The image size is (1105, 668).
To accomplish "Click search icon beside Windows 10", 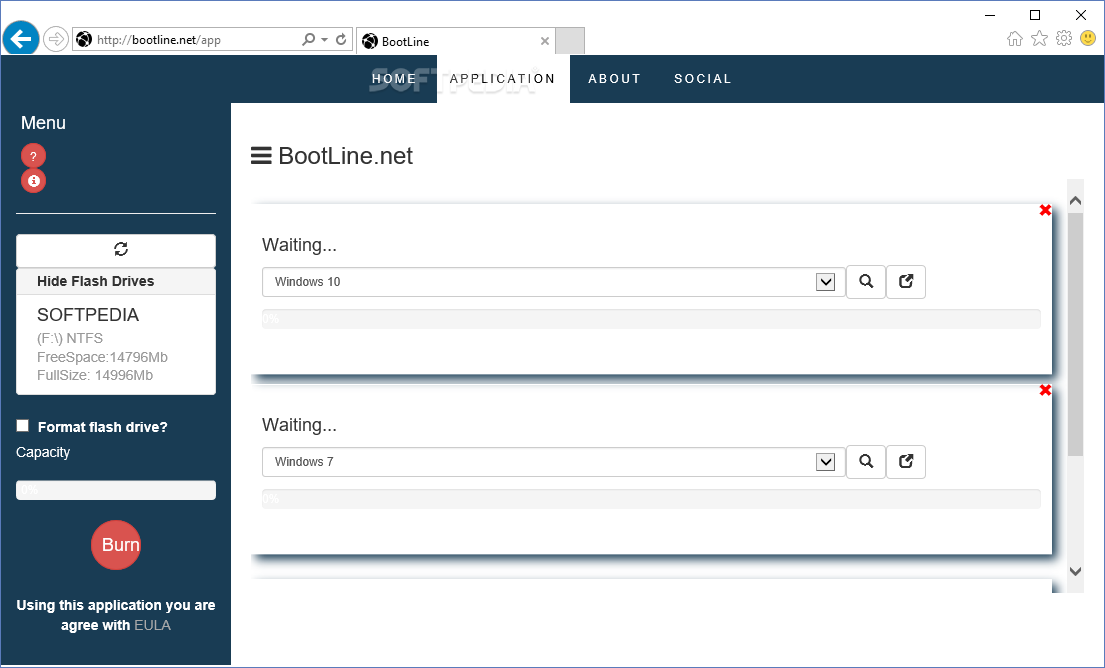I will tap(866, 282).
